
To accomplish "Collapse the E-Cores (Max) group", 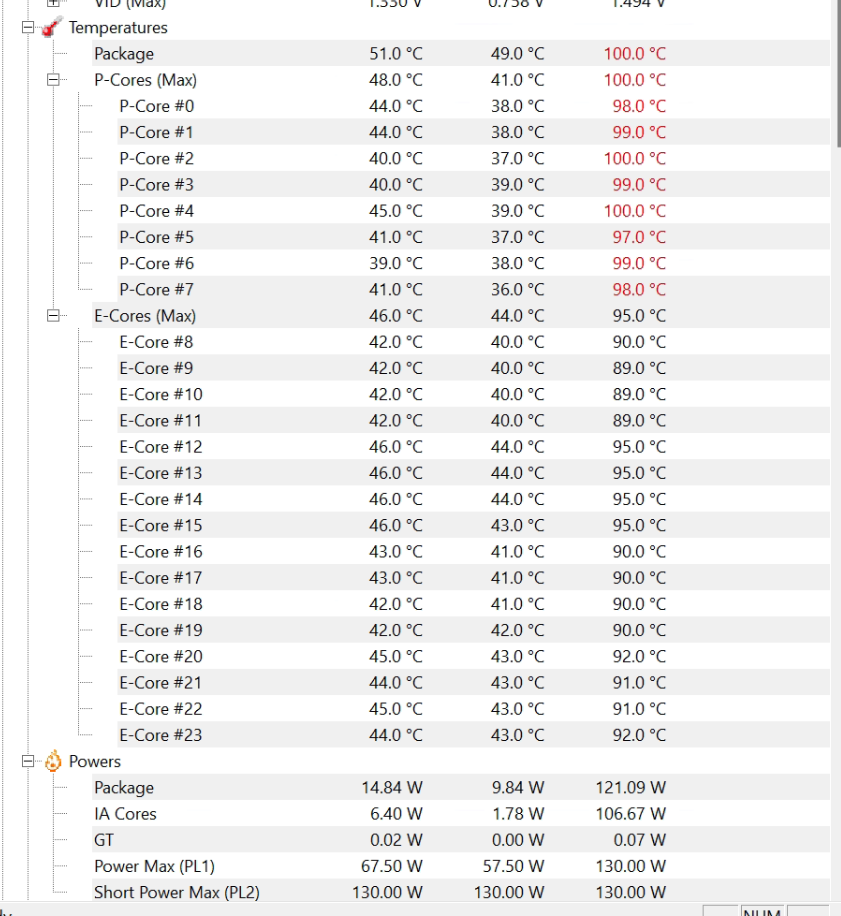I will click(53, 316).
